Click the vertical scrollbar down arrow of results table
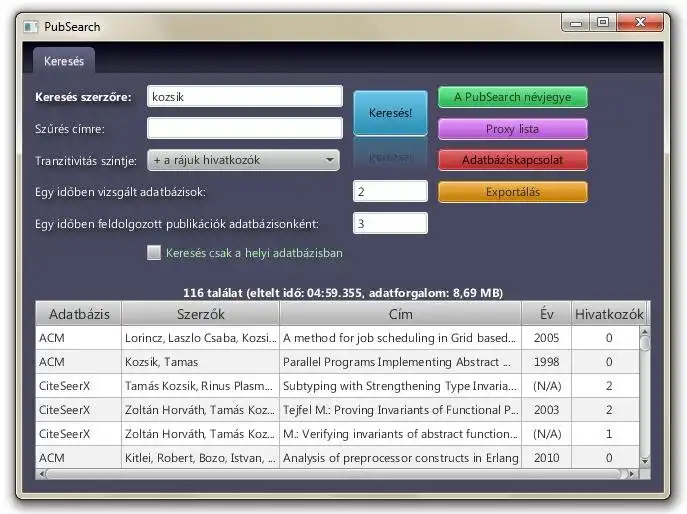687x514 pixels. [x=645, y=461]
